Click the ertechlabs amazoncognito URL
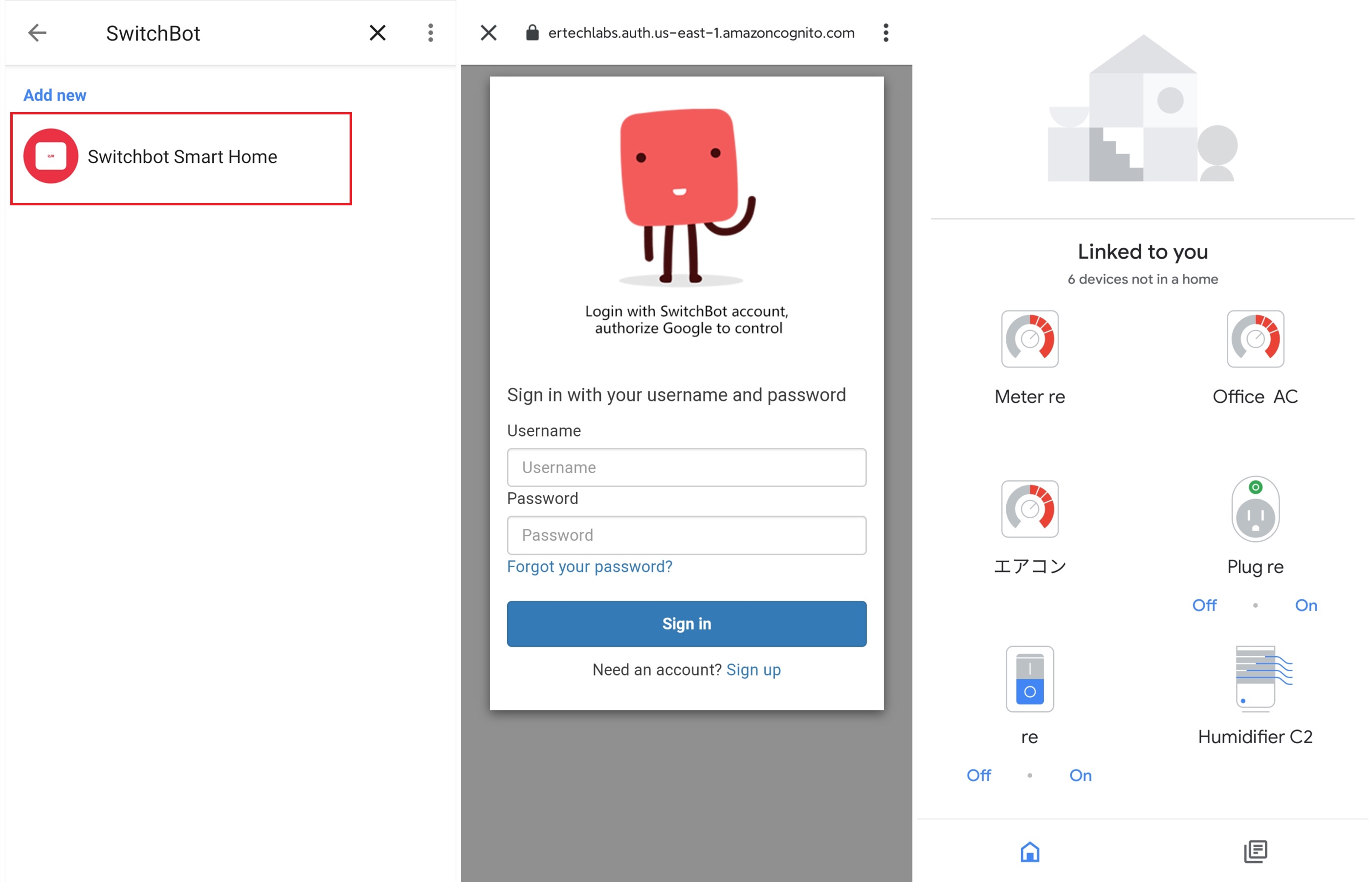Screen dimensions: 1372x882 (x=702, y=33)
